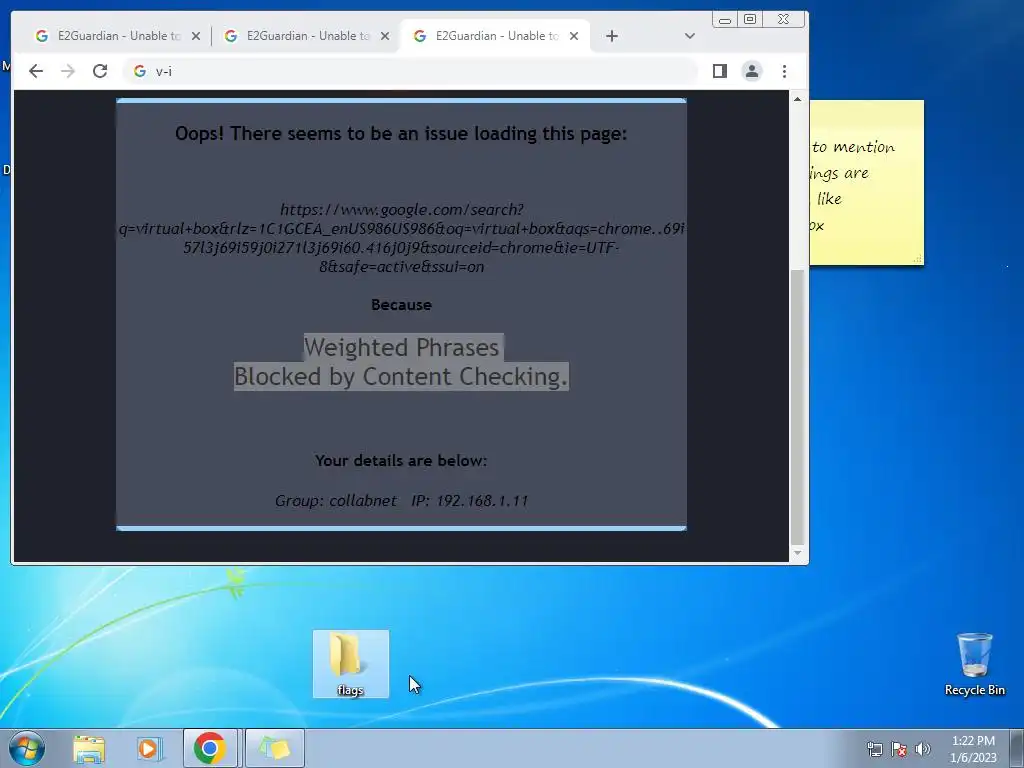
Task: Select the Recycle Bin desktop icon
Action: [x=974, y=664]
